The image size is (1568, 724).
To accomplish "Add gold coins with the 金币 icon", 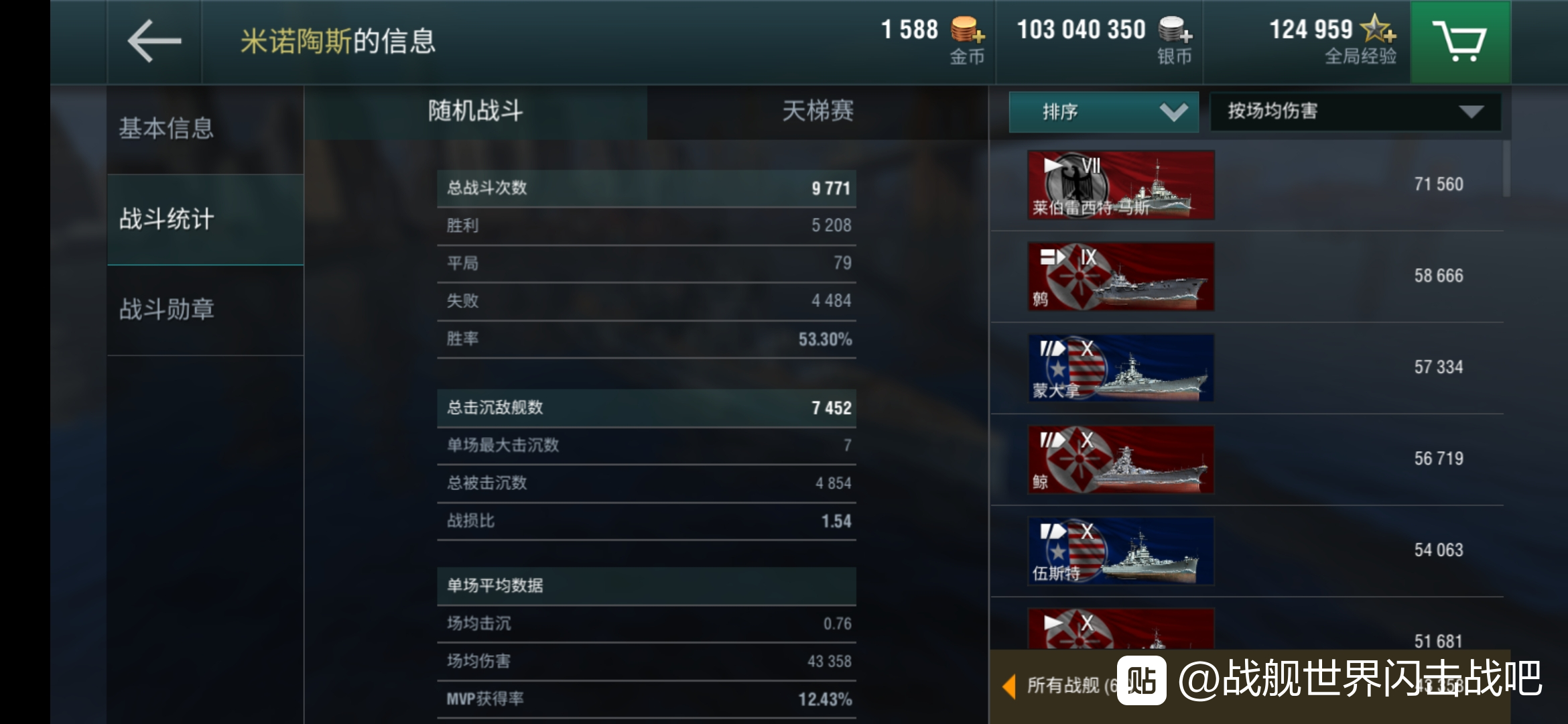I will click(968, 30).
